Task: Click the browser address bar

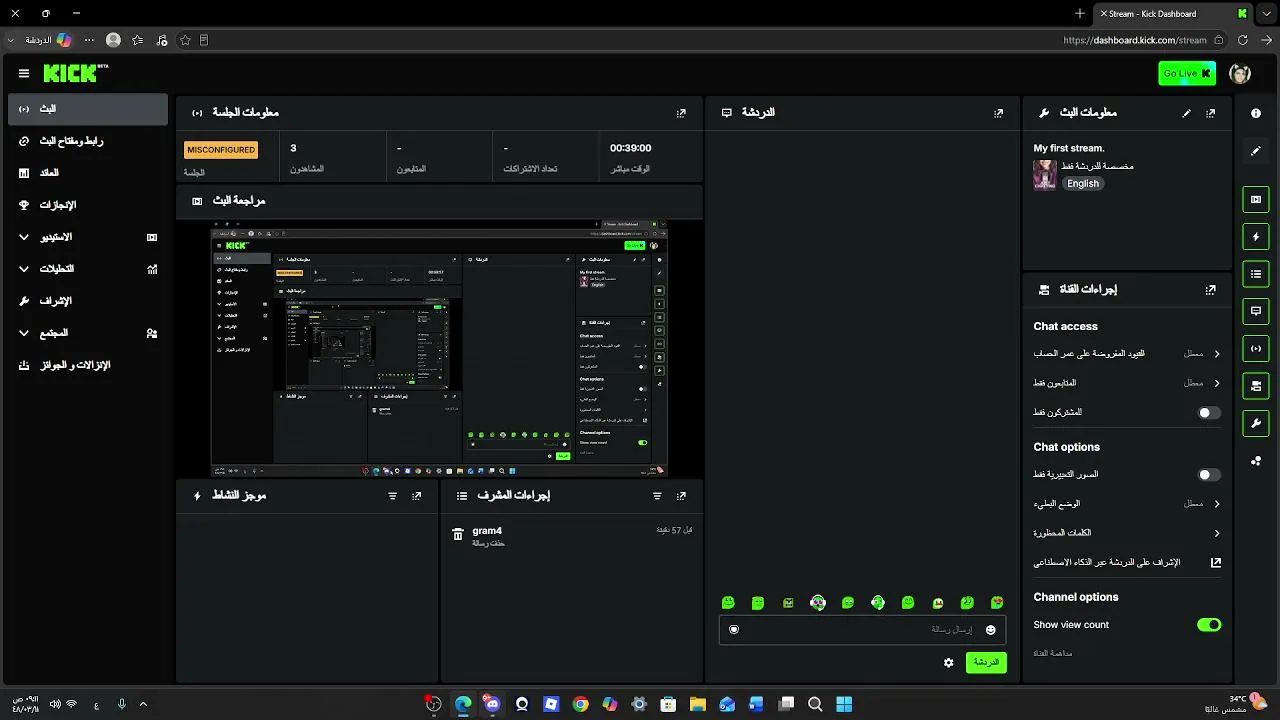Action: pos(1135,40)
